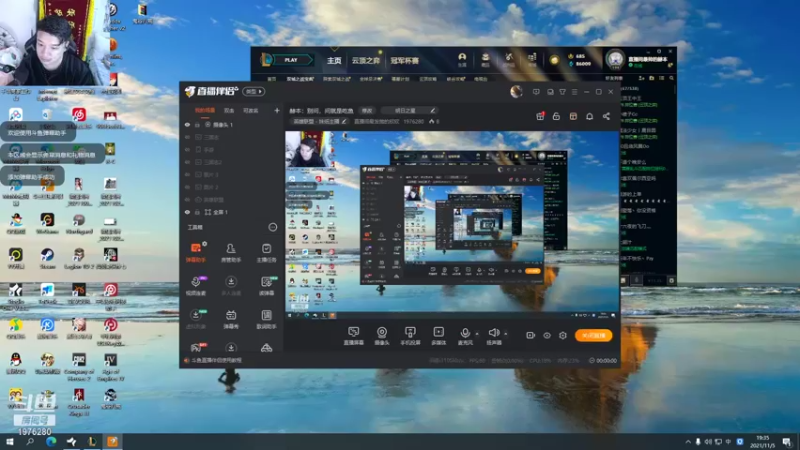Select the 全屏 1 source row

232,212
